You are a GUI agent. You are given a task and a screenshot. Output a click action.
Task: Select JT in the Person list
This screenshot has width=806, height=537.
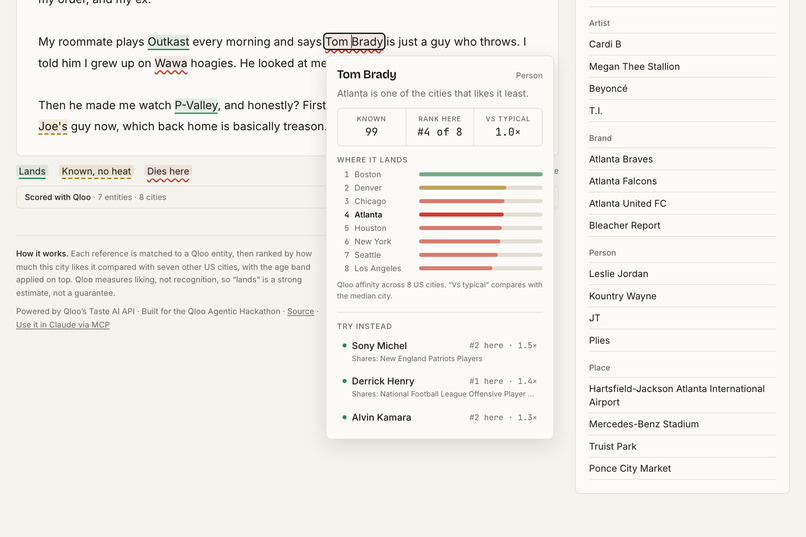(682, 318)
